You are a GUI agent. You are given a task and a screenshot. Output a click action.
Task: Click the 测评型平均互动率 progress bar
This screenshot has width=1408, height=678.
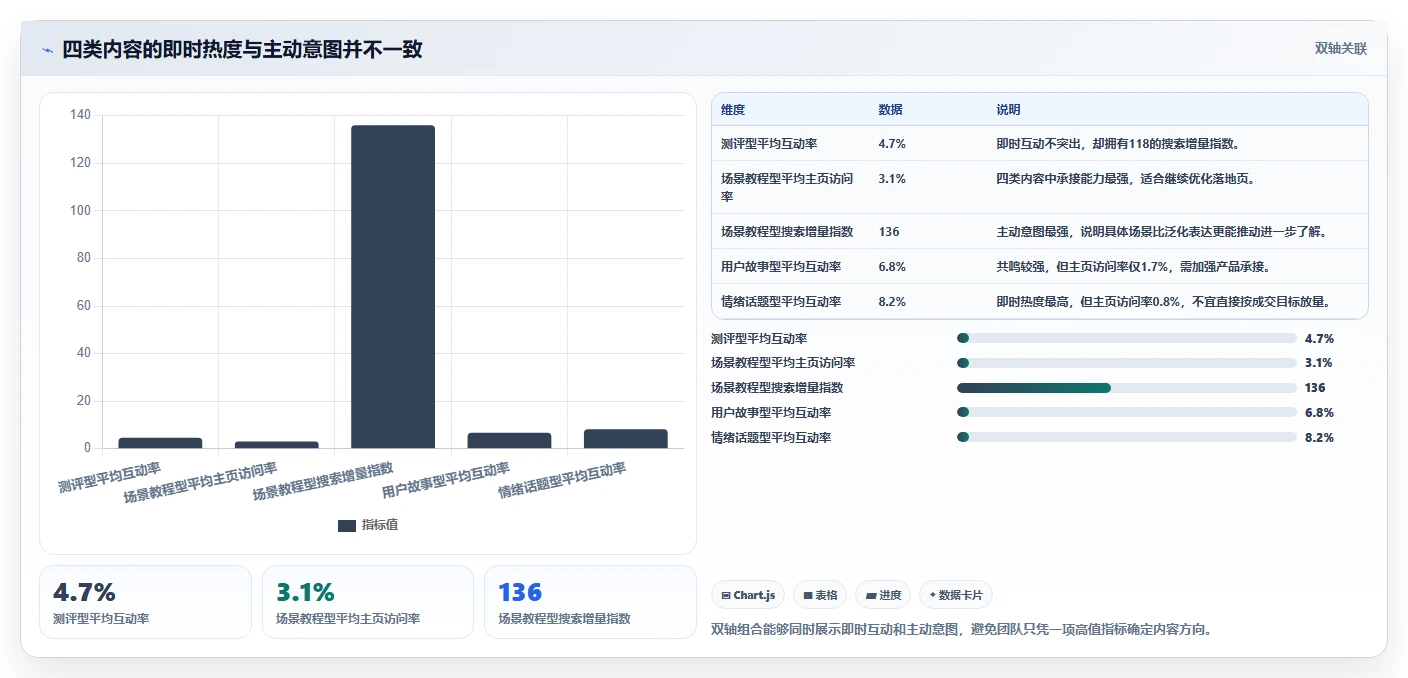pos(1127,338)
